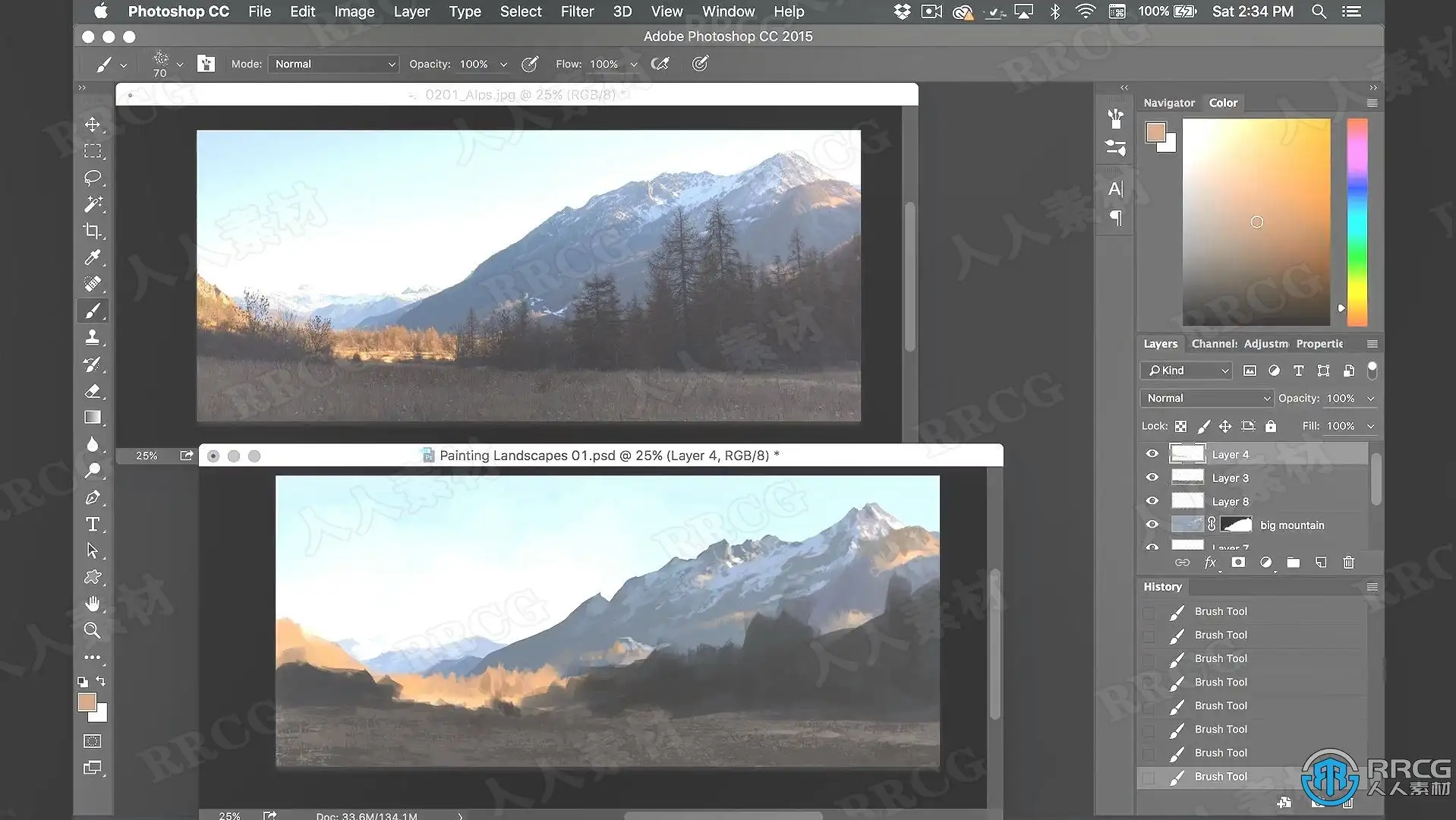
Task: Select the History Brush tool
Action: [93, 364]
